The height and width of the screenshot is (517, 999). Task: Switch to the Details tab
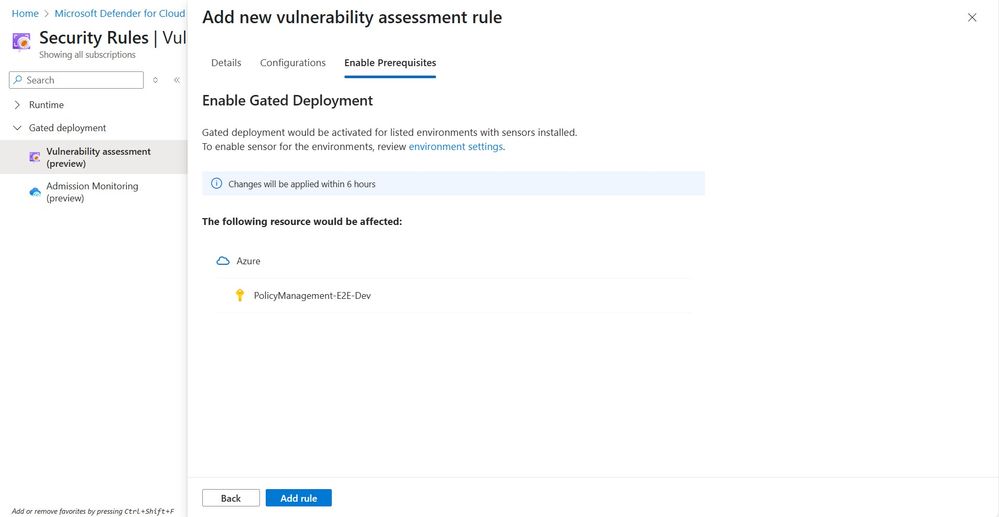coord(226,62)
